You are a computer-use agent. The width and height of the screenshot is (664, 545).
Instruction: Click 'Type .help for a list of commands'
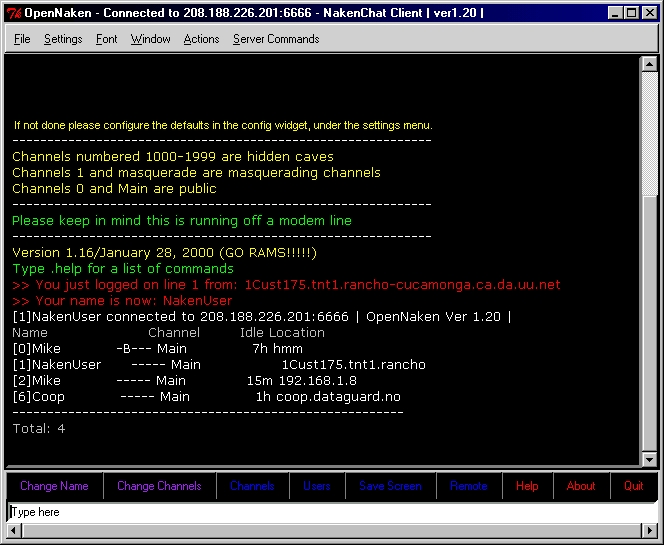click(123, 269)
